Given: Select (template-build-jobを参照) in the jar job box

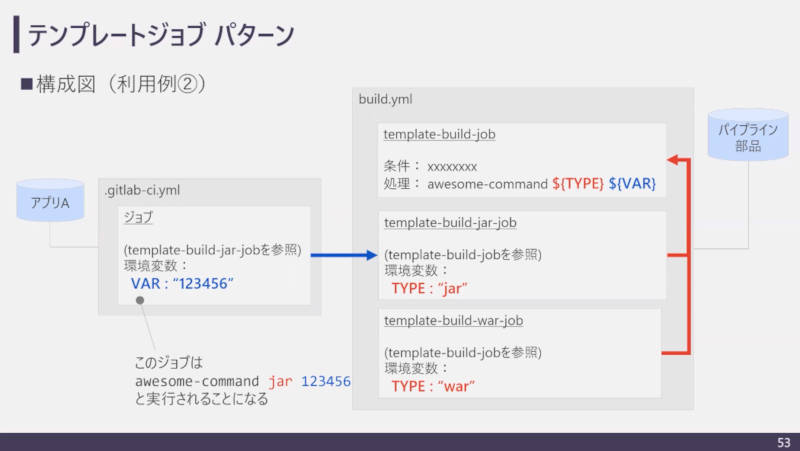Looking at the screenshot, I should tap(463, 255).
